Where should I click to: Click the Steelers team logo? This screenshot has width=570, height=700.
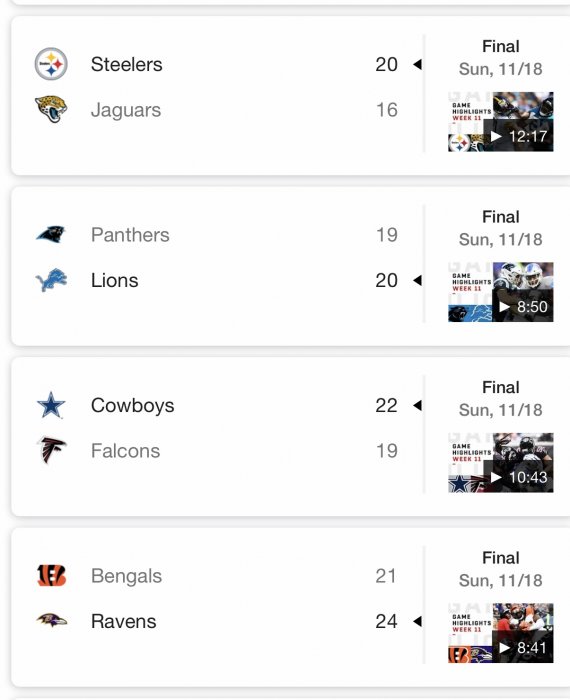tap(51, 64)
